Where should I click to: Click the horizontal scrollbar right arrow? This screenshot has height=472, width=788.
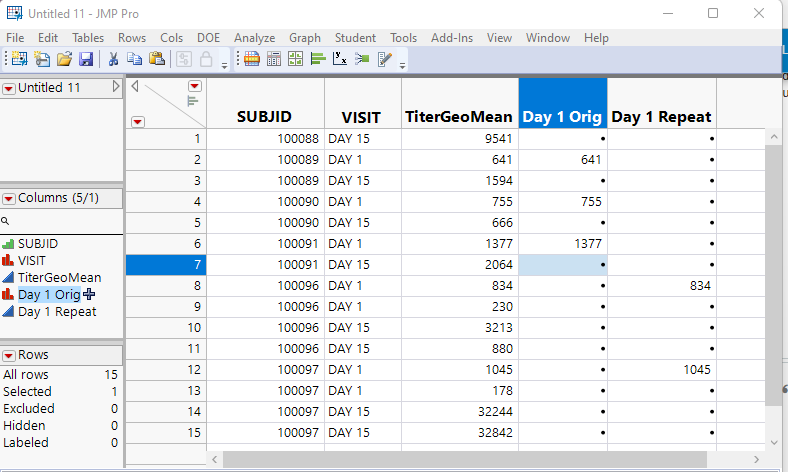tap(756, 459)
